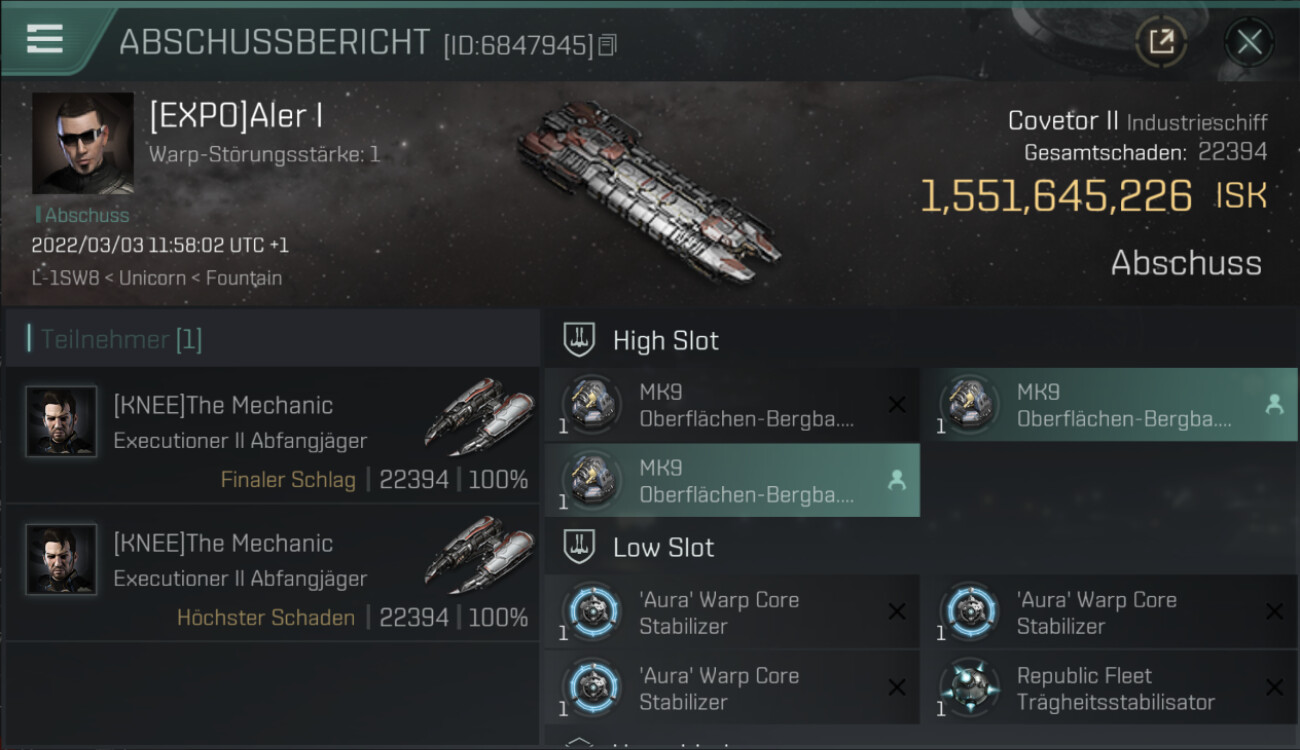Click the Covetor II ship image
Screen dimensions: 1300x750
648,190
